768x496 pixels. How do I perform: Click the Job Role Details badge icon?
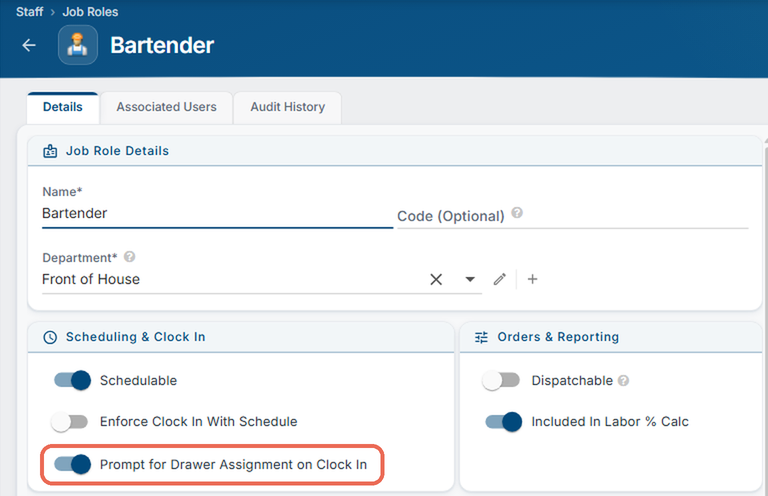coord(50,151)
